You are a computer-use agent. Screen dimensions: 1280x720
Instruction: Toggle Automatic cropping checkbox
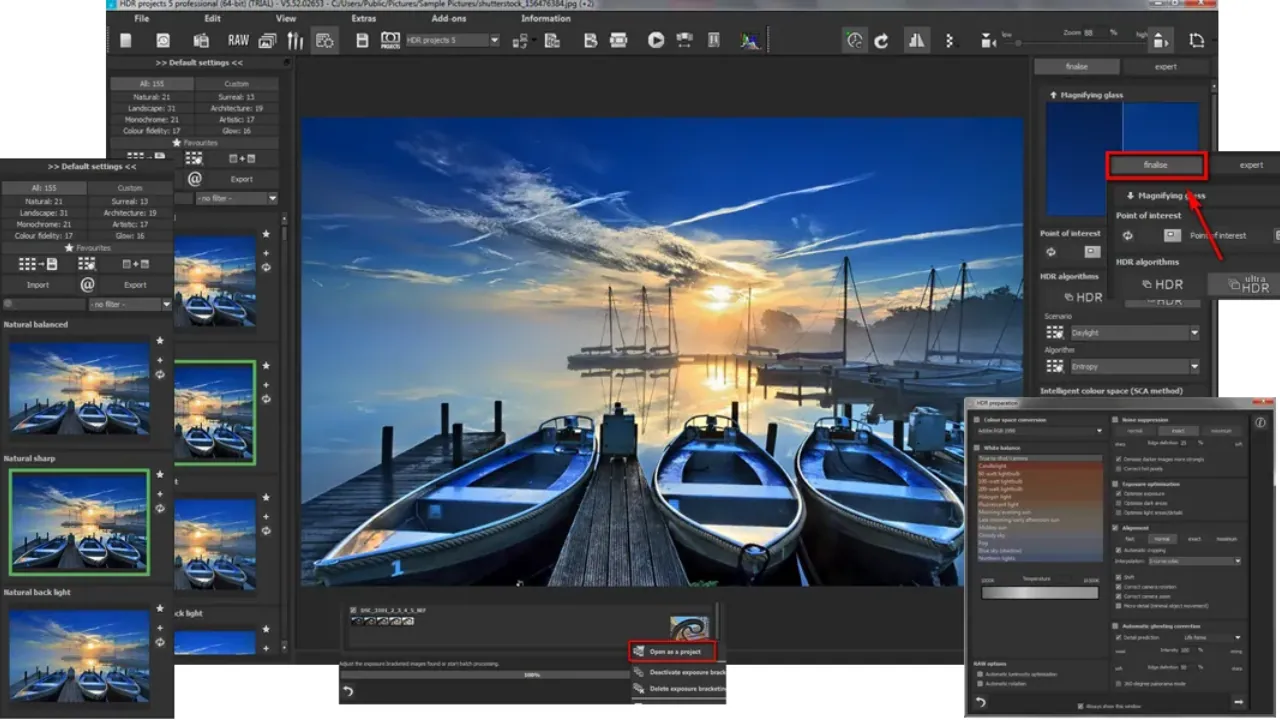coord(1119,550)
